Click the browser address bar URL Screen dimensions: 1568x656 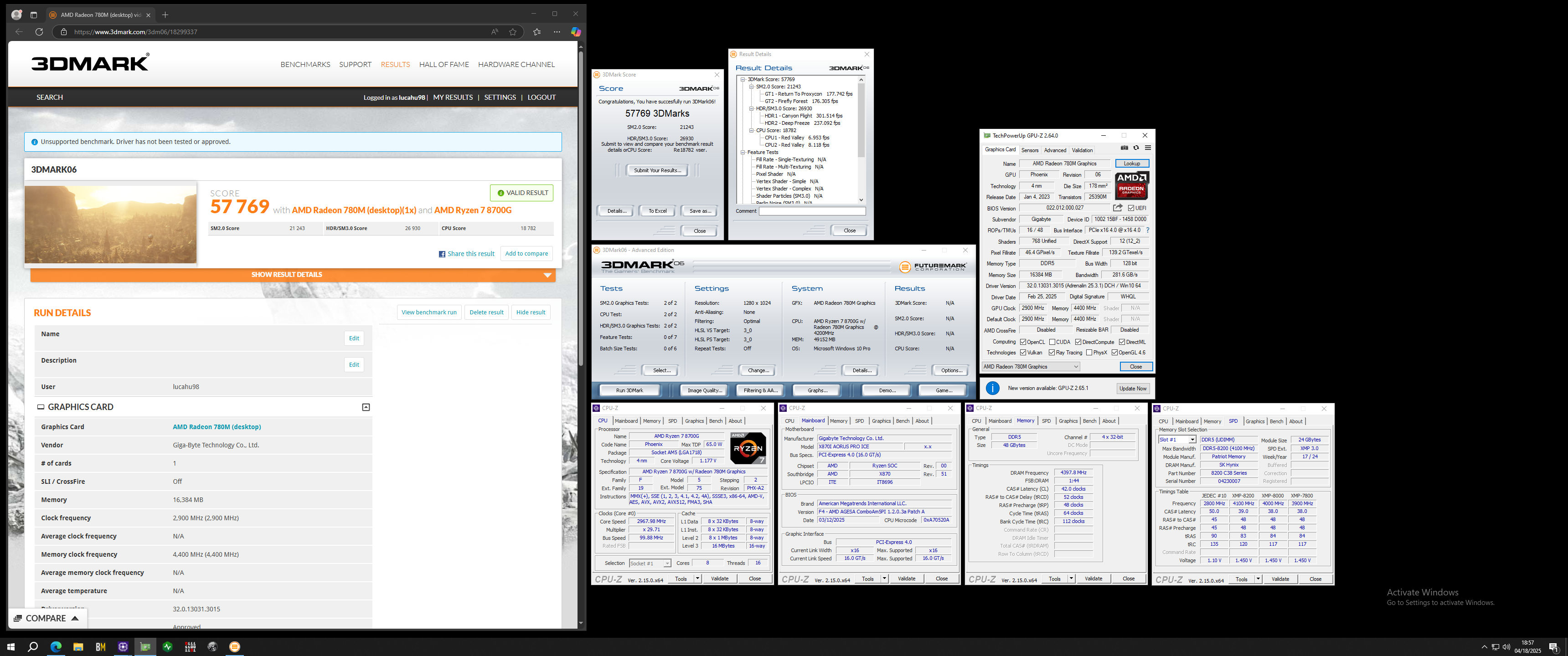(135, 32)
